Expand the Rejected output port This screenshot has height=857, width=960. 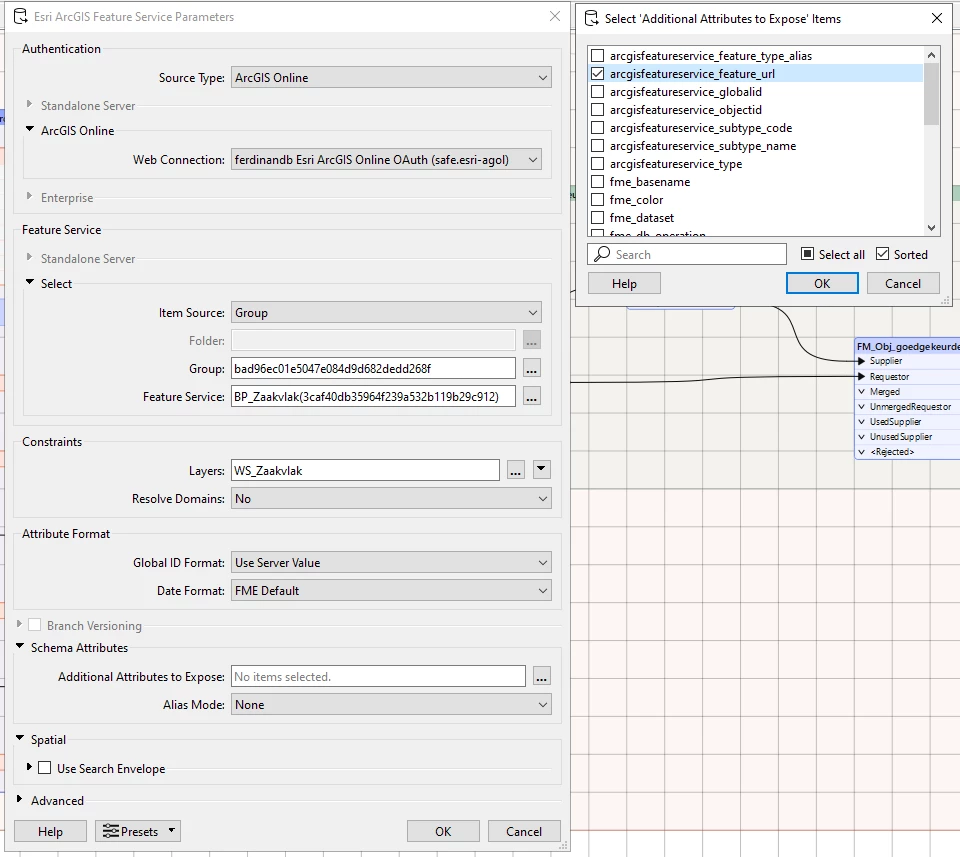861,452
